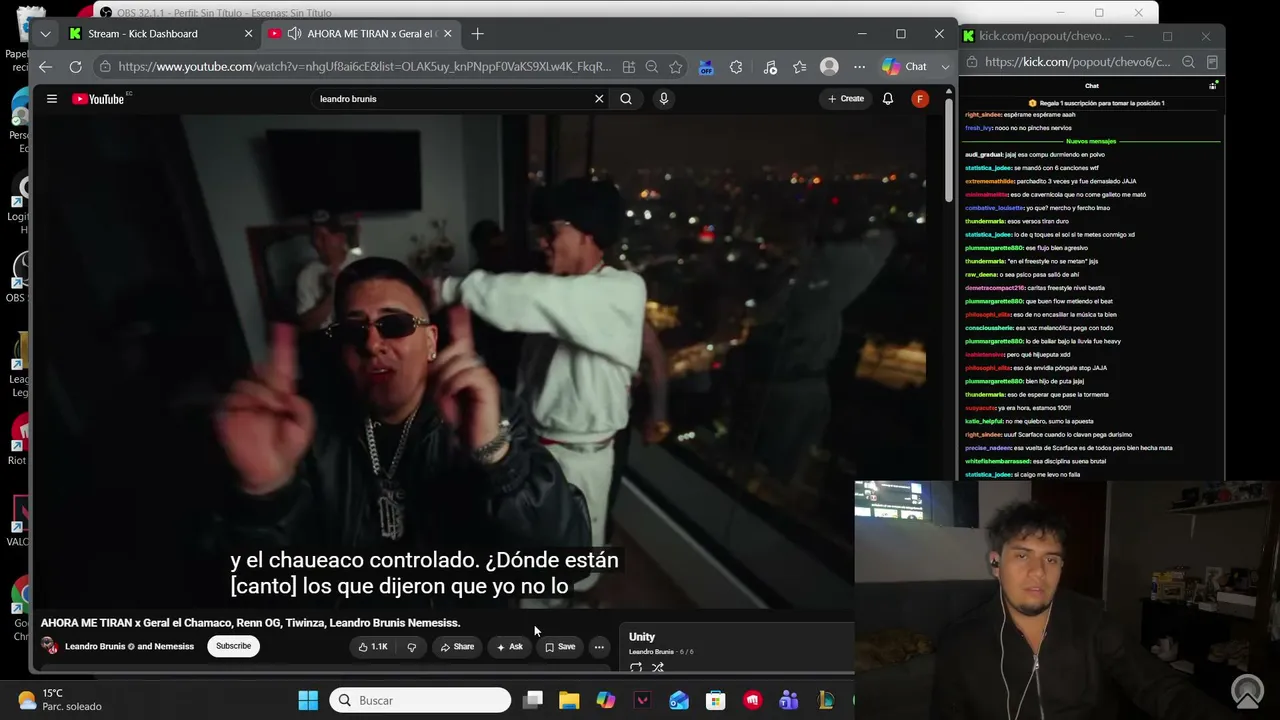Open the YouTube guide hamburger menu
Image resolution: width=1280 pixels, height=720 pixels.
point(52,99)
